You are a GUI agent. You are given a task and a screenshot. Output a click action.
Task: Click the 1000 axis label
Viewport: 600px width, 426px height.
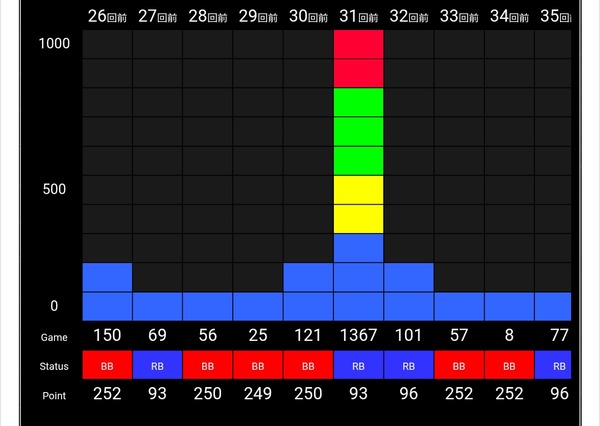[x=54, y=44]
